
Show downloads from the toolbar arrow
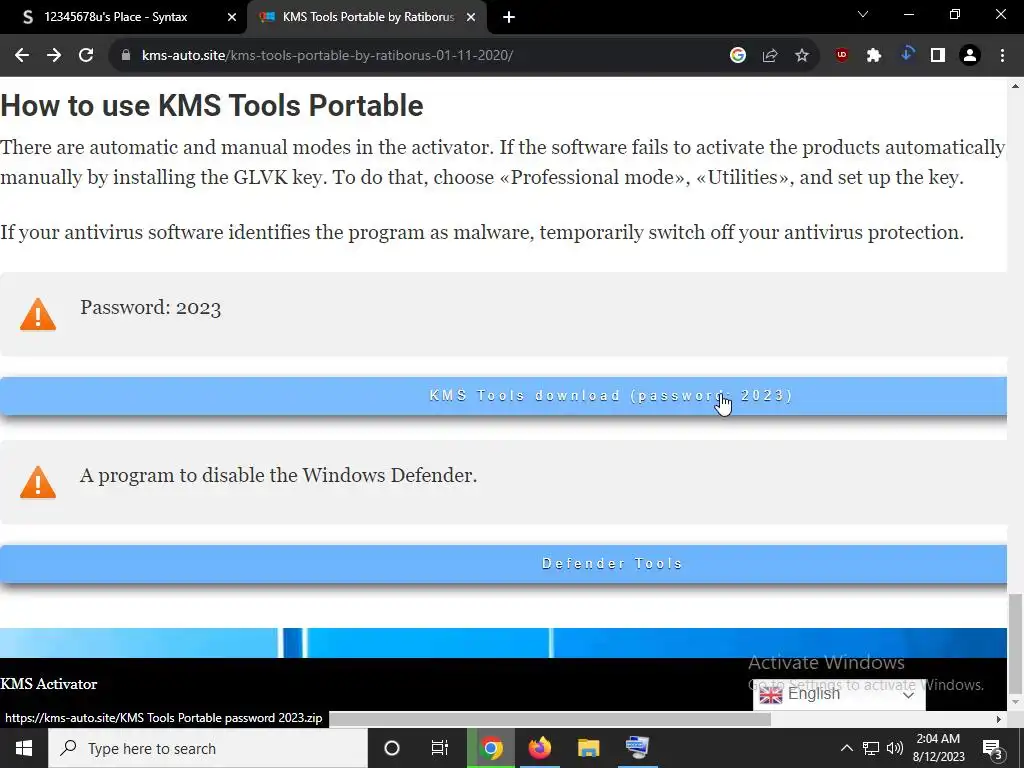pos(906,56)
